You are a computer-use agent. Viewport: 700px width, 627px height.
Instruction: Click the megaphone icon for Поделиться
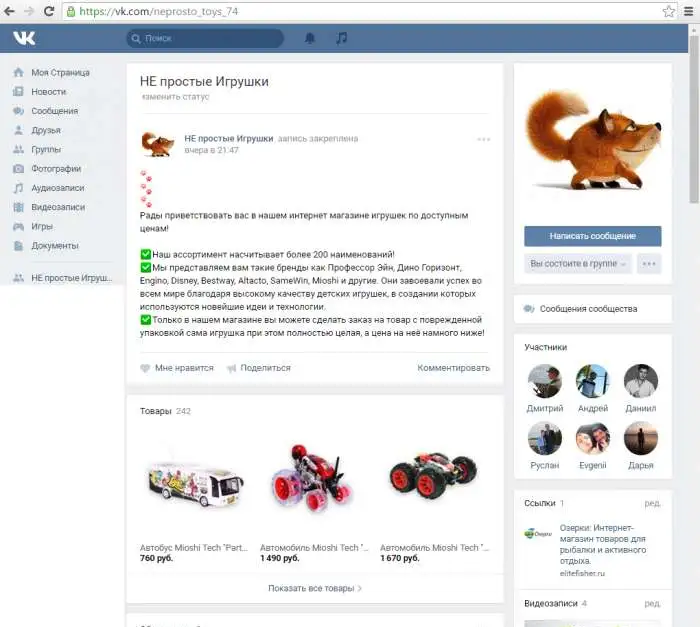[231, 368]
